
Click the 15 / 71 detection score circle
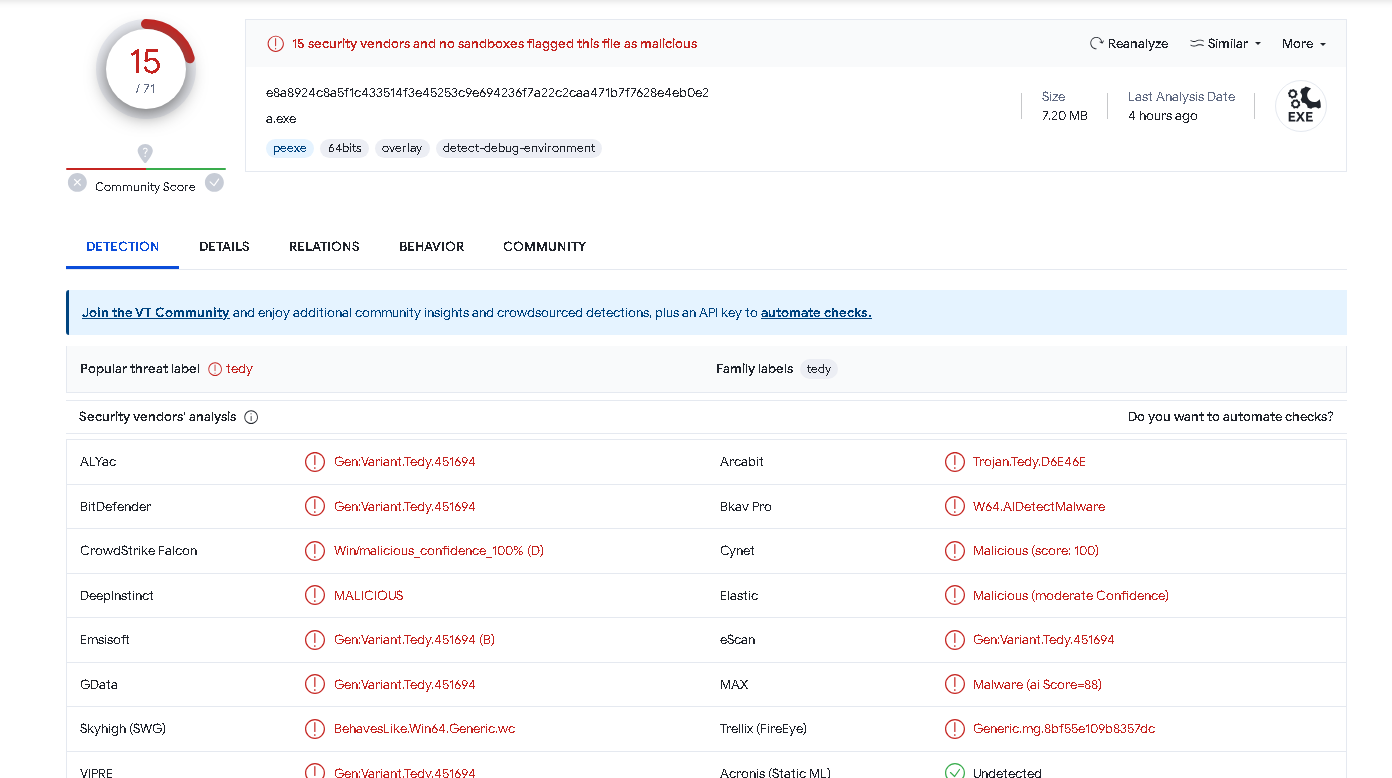tap(146, 71)
